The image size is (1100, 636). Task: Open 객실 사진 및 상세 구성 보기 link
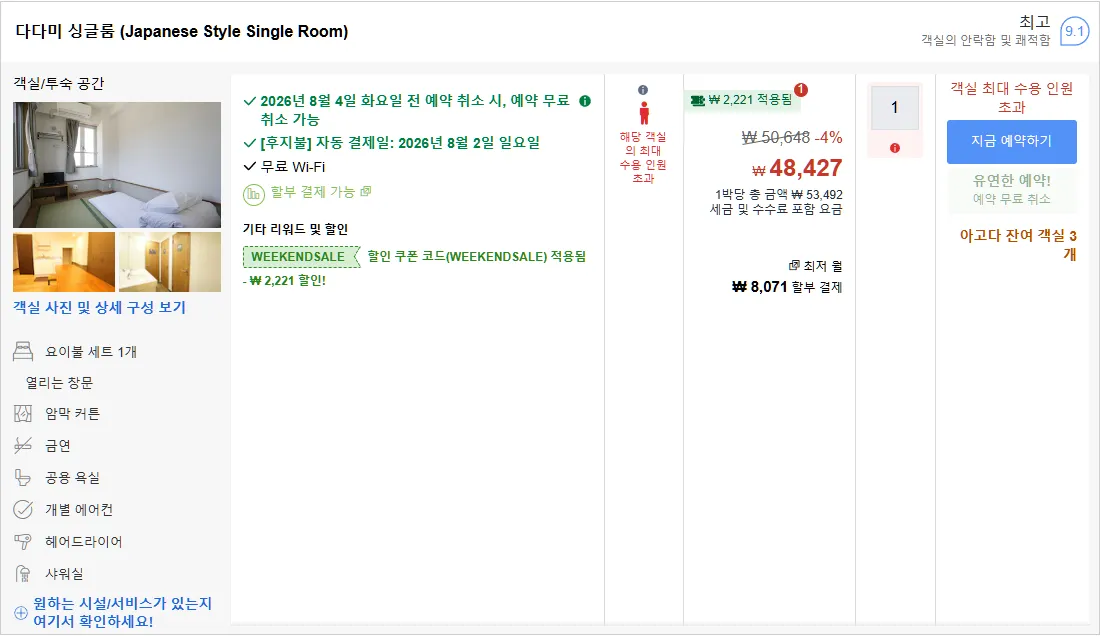[x=100, y=307]
